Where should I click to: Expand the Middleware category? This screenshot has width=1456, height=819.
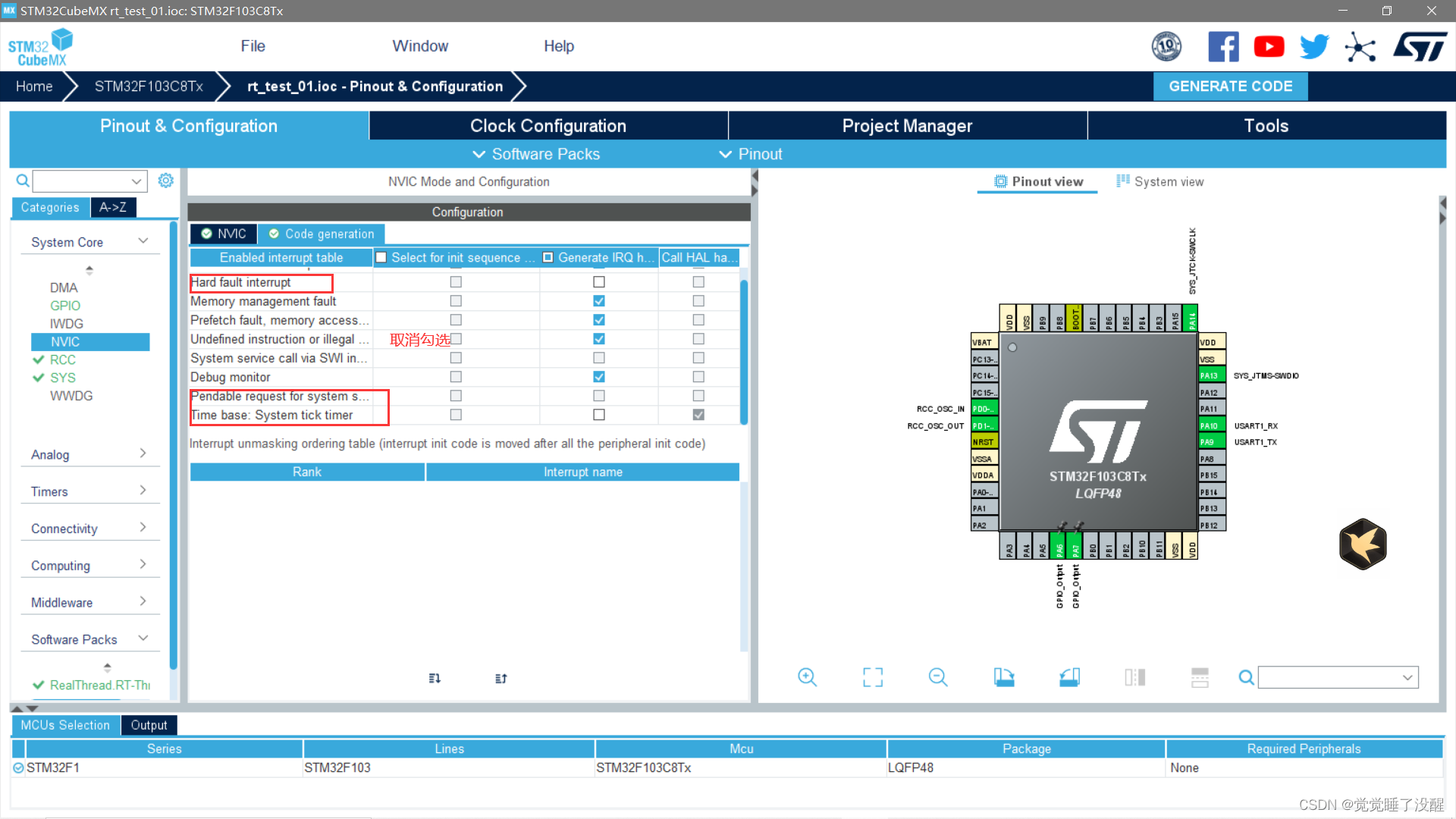coord(143,602)
